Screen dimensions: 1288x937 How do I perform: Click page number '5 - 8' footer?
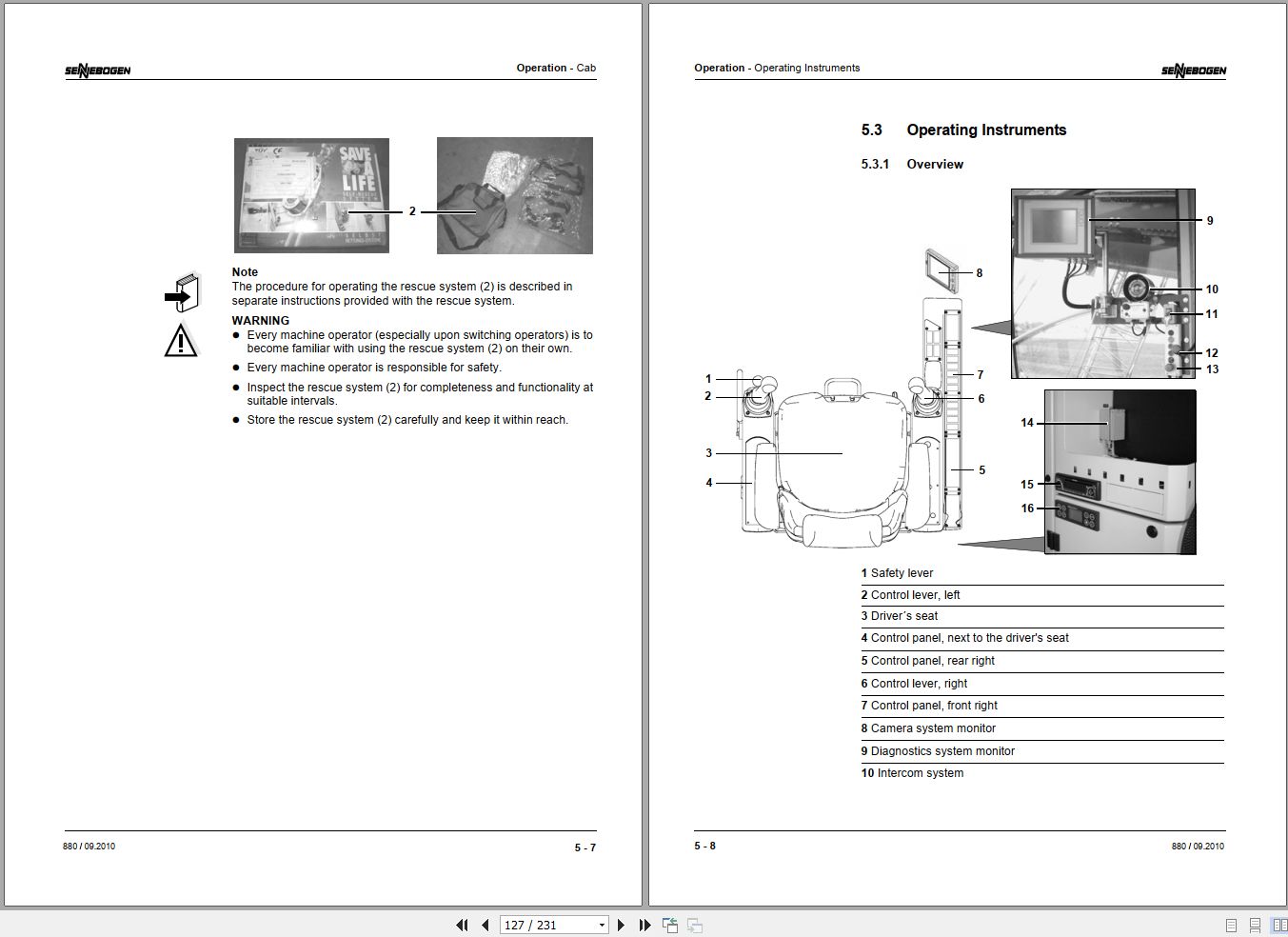coord(704,846)
